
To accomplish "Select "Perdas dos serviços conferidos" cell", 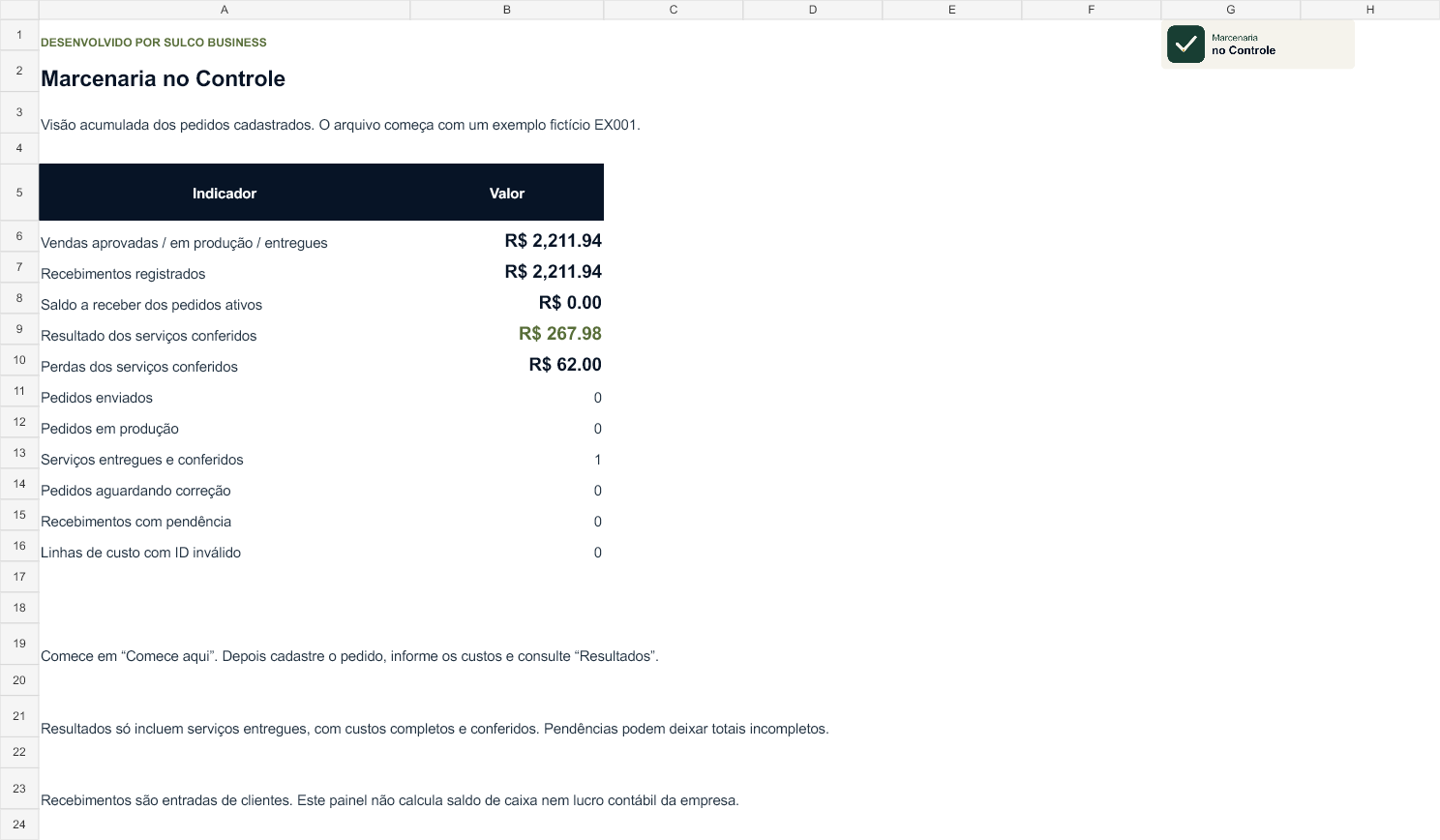I will coord(225,360).
